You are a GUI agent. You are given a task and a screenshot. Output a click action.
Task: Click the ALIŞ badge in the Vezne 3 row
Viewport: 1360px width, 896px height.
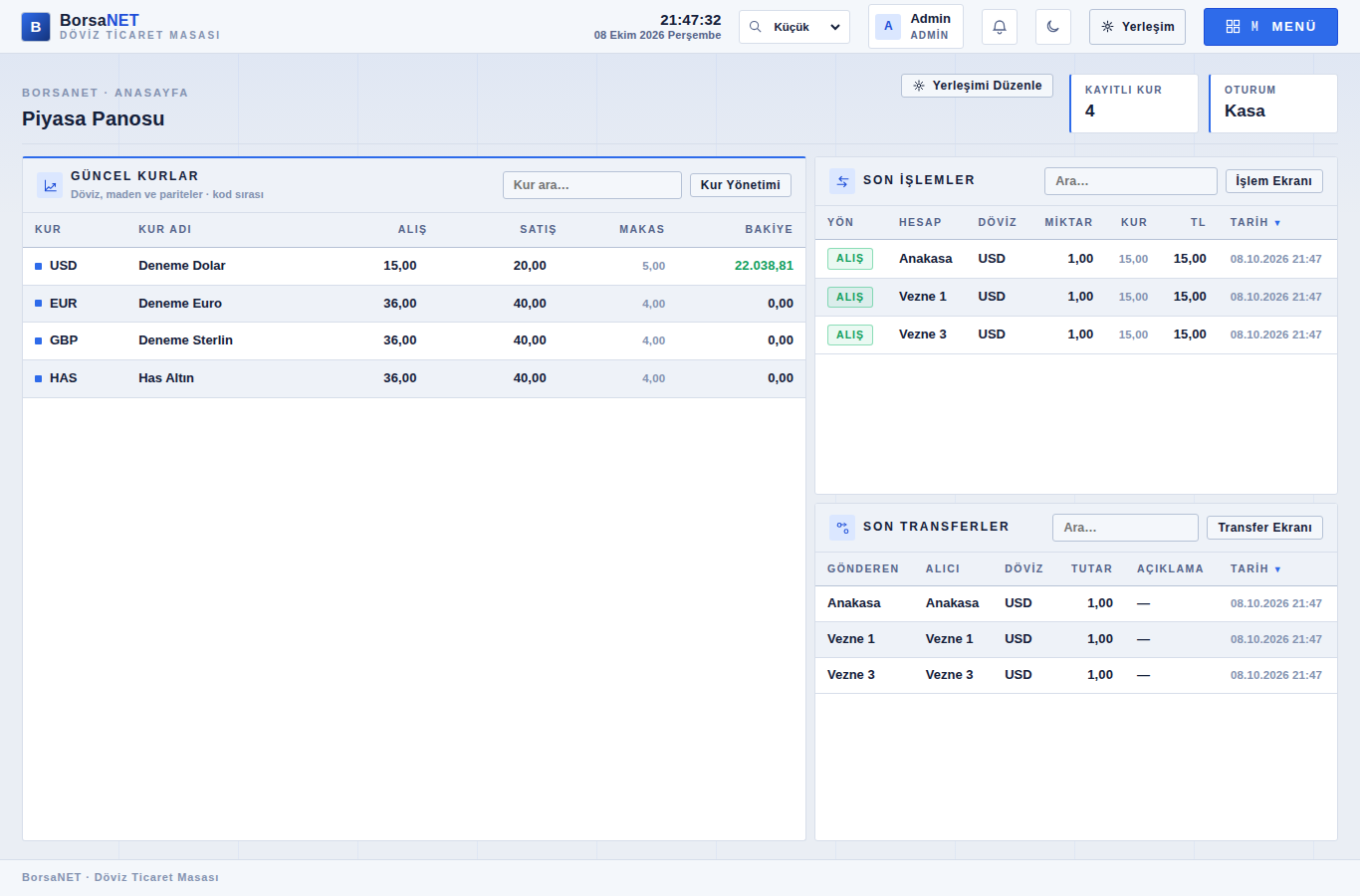tap(850, 335)
